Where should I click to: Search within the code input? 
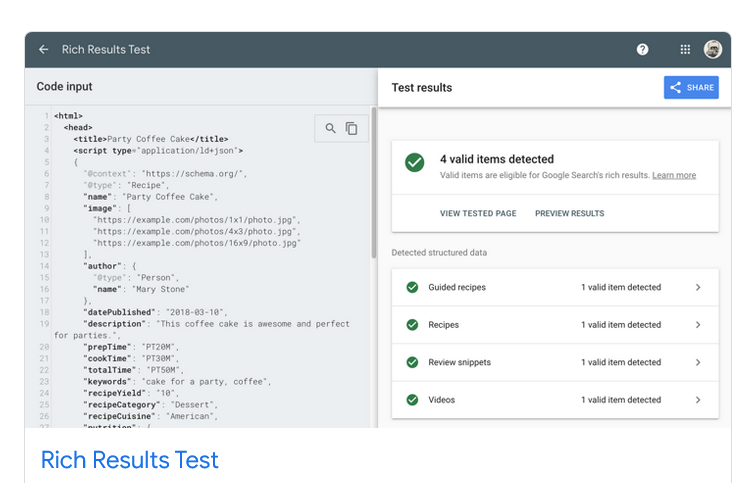click(330, 128)
